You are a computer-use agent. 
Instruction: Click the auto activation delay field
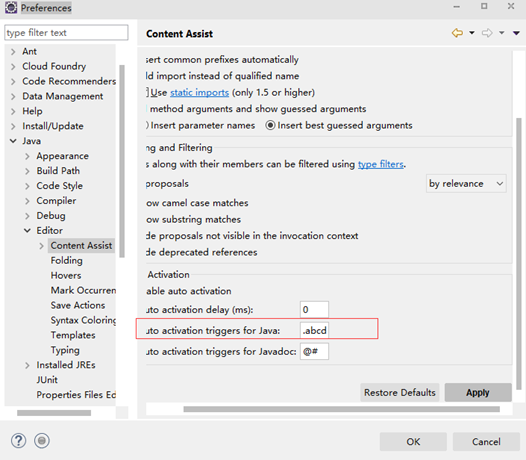pos(314,309)
